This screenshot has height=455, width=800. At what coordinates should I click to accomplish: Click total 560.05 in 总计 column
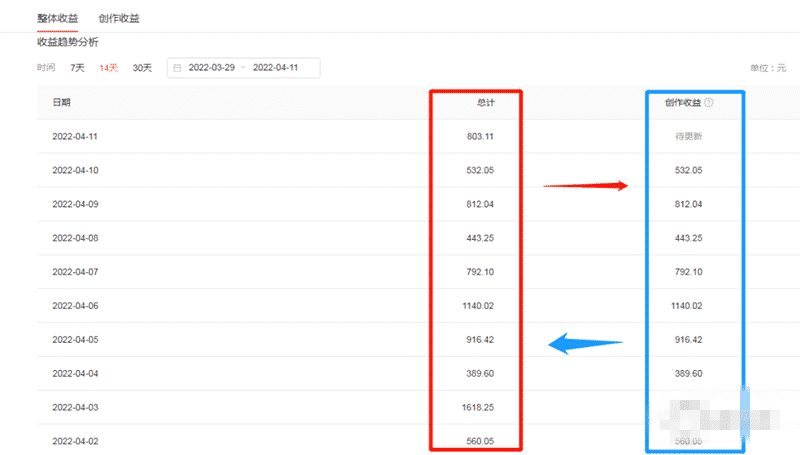(x=480, y=441)
